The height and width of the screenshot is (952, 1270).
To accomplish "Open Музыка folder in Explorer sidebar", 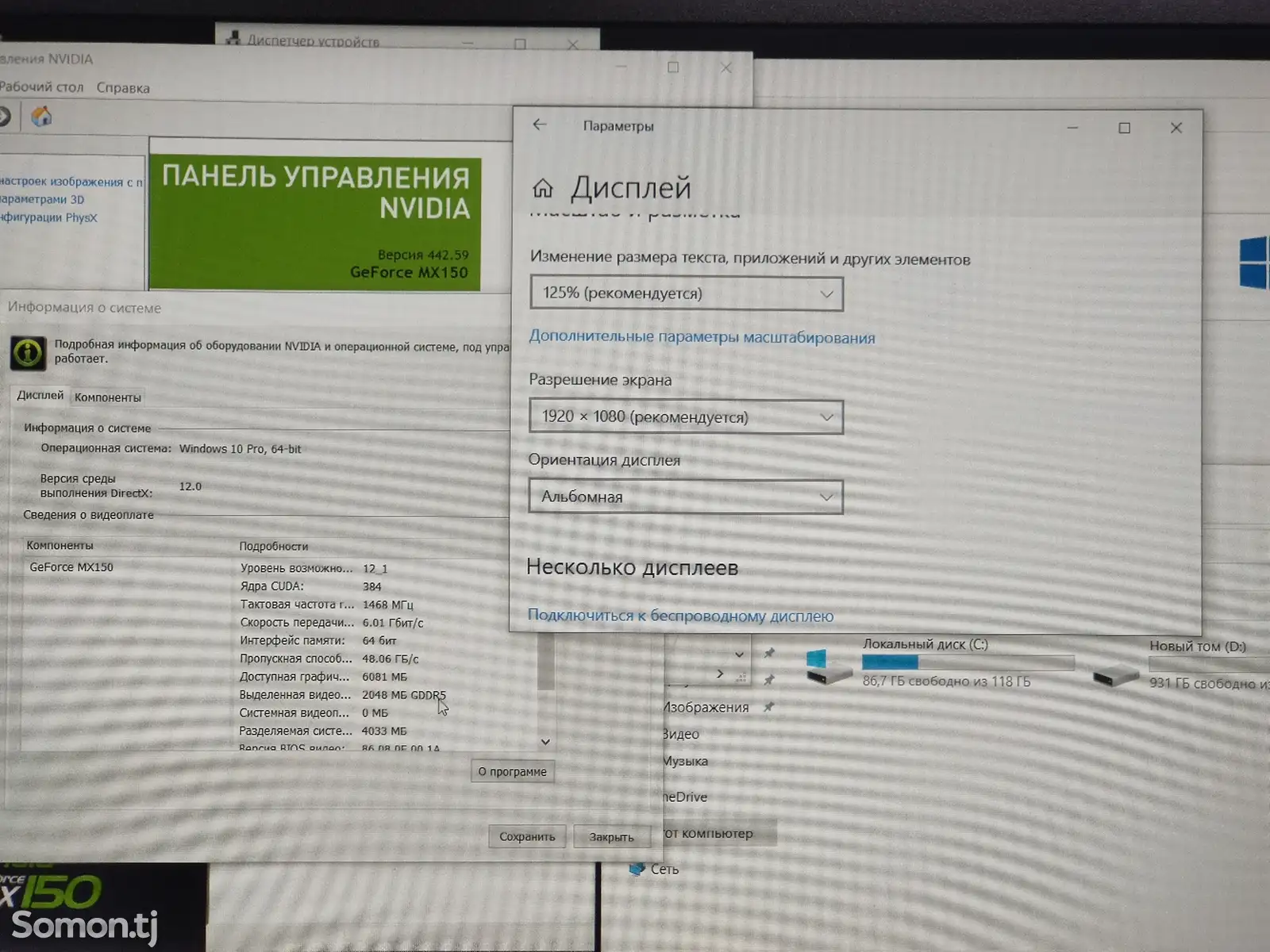I will 685,761.
